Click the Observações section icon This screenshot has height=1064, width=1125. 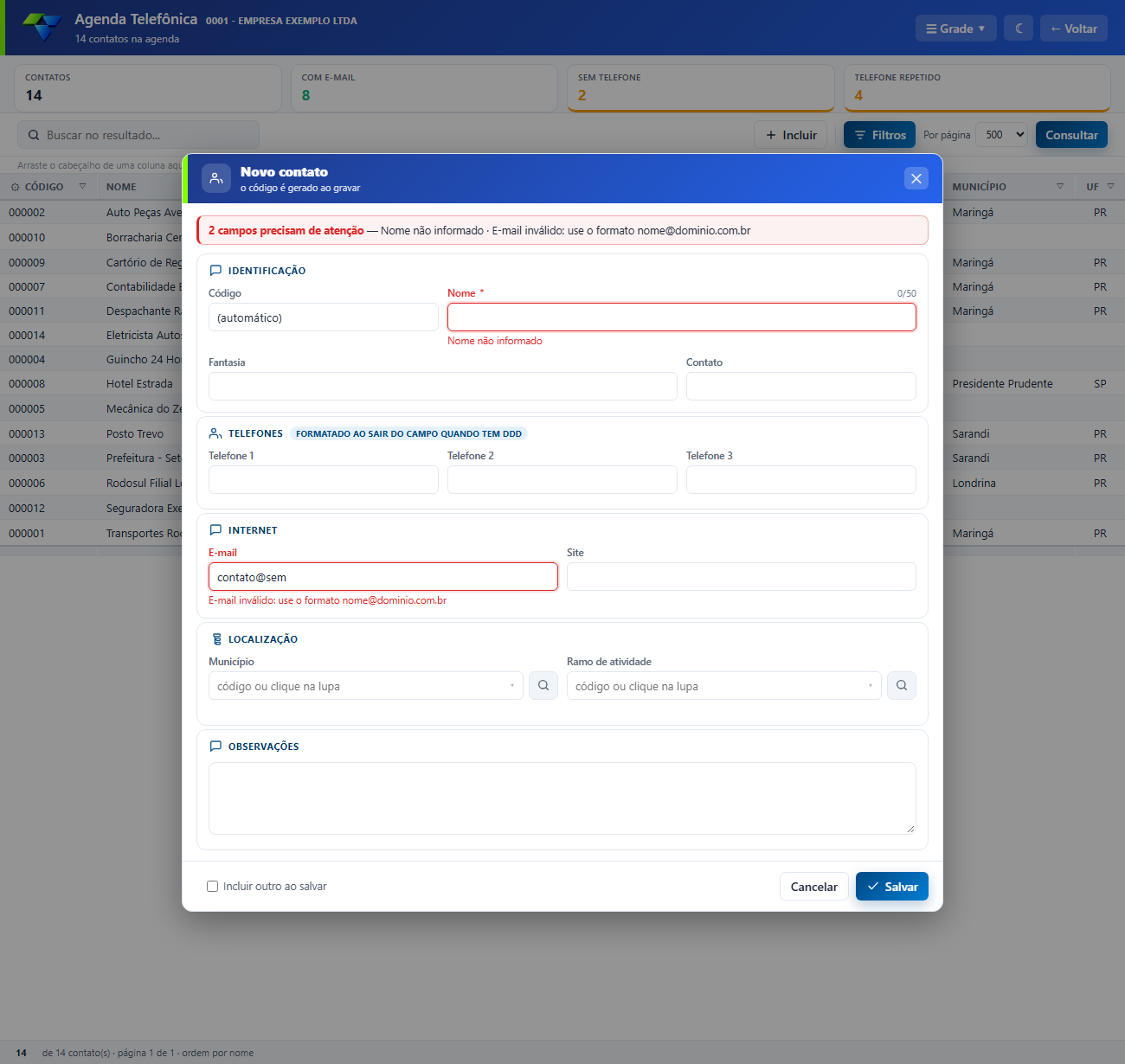(x=215, y=747)
